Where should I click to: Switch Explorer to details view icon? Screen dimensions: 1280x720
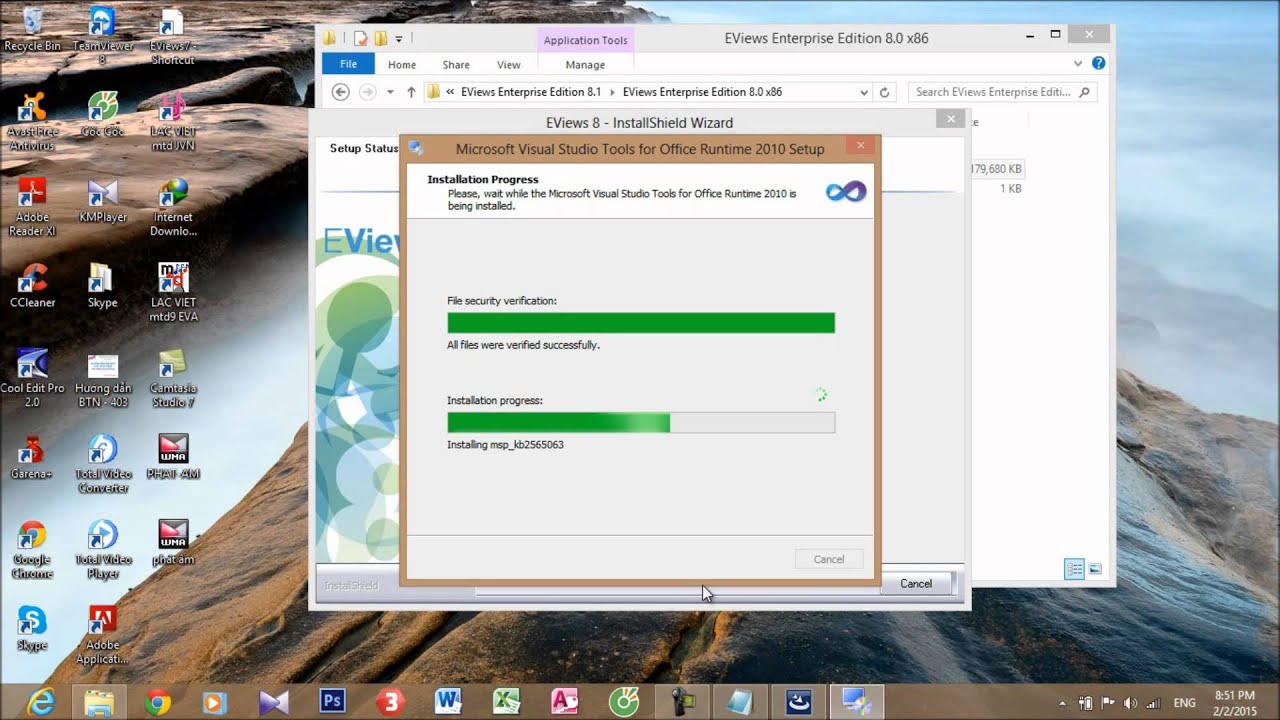click(1074, 569)
